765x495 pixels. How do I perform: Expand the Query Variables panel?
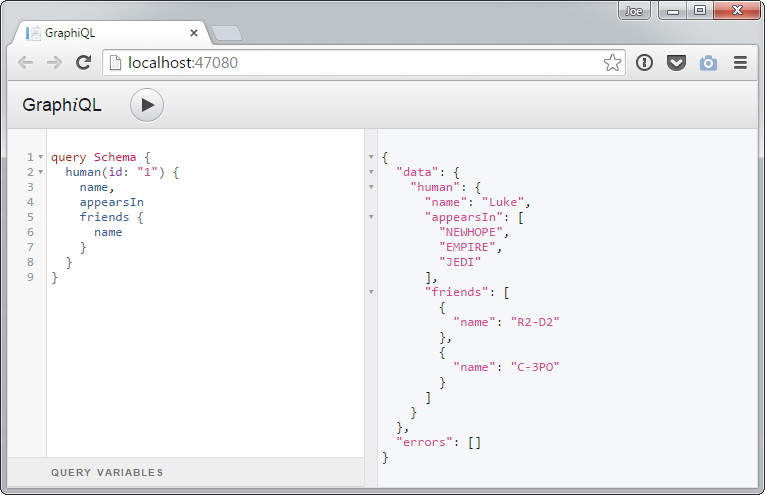[x=186, y=472]
